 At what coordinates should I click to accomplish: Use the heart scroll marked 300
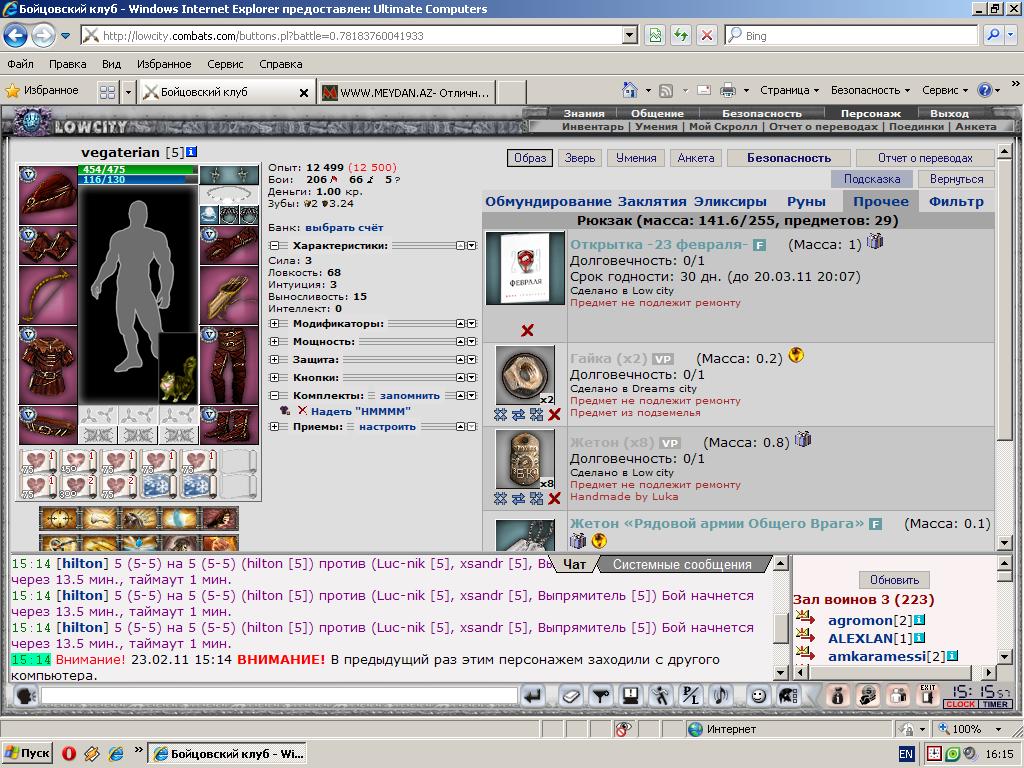pos(76,487)
